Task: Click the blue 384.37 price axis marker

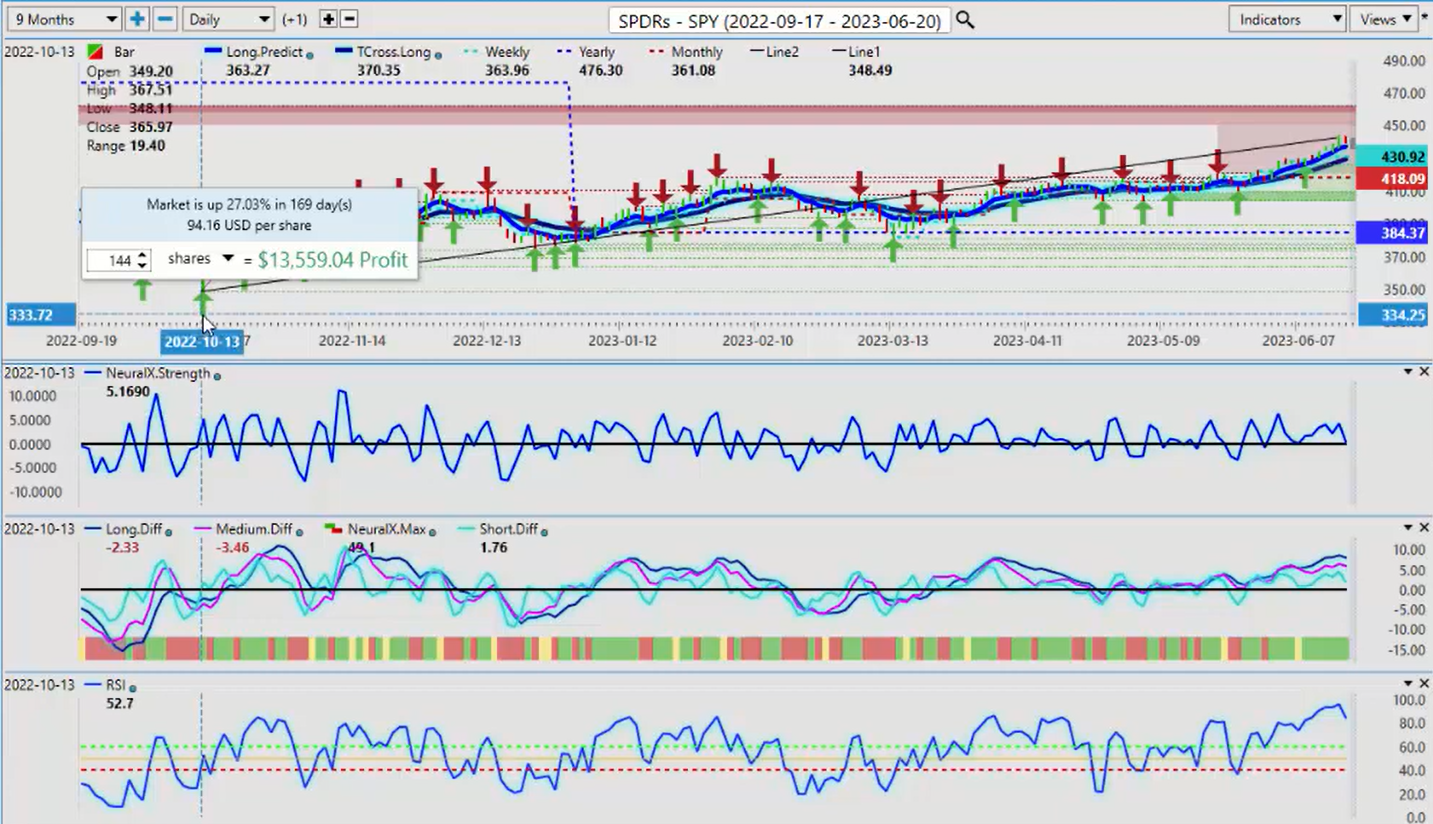Action: point(1394,233)
